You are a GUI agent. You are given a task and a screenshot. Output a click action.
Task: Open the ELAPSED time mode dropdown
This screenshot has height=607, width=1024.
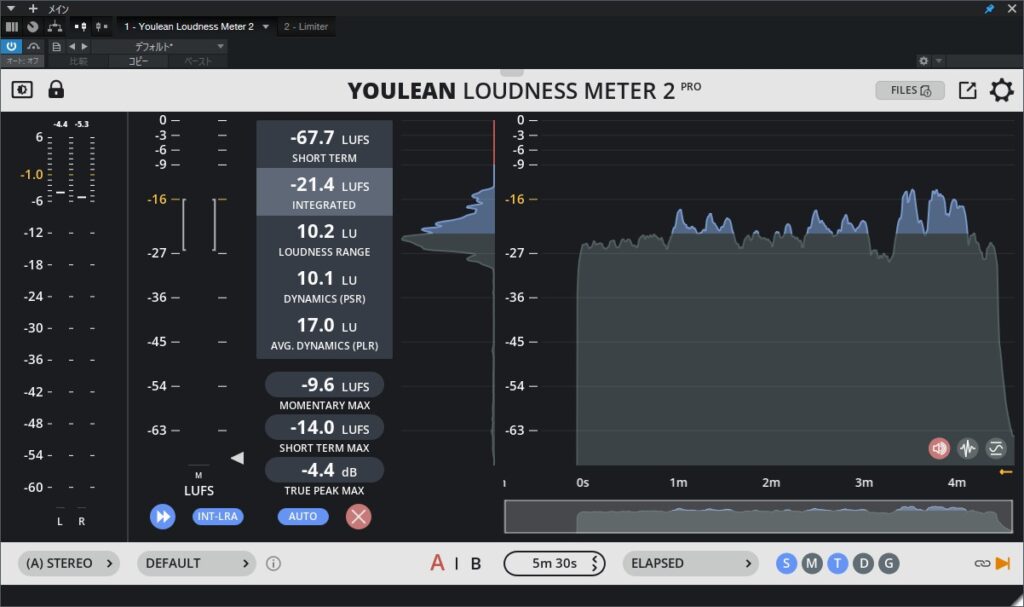click(x=690, y=563)
